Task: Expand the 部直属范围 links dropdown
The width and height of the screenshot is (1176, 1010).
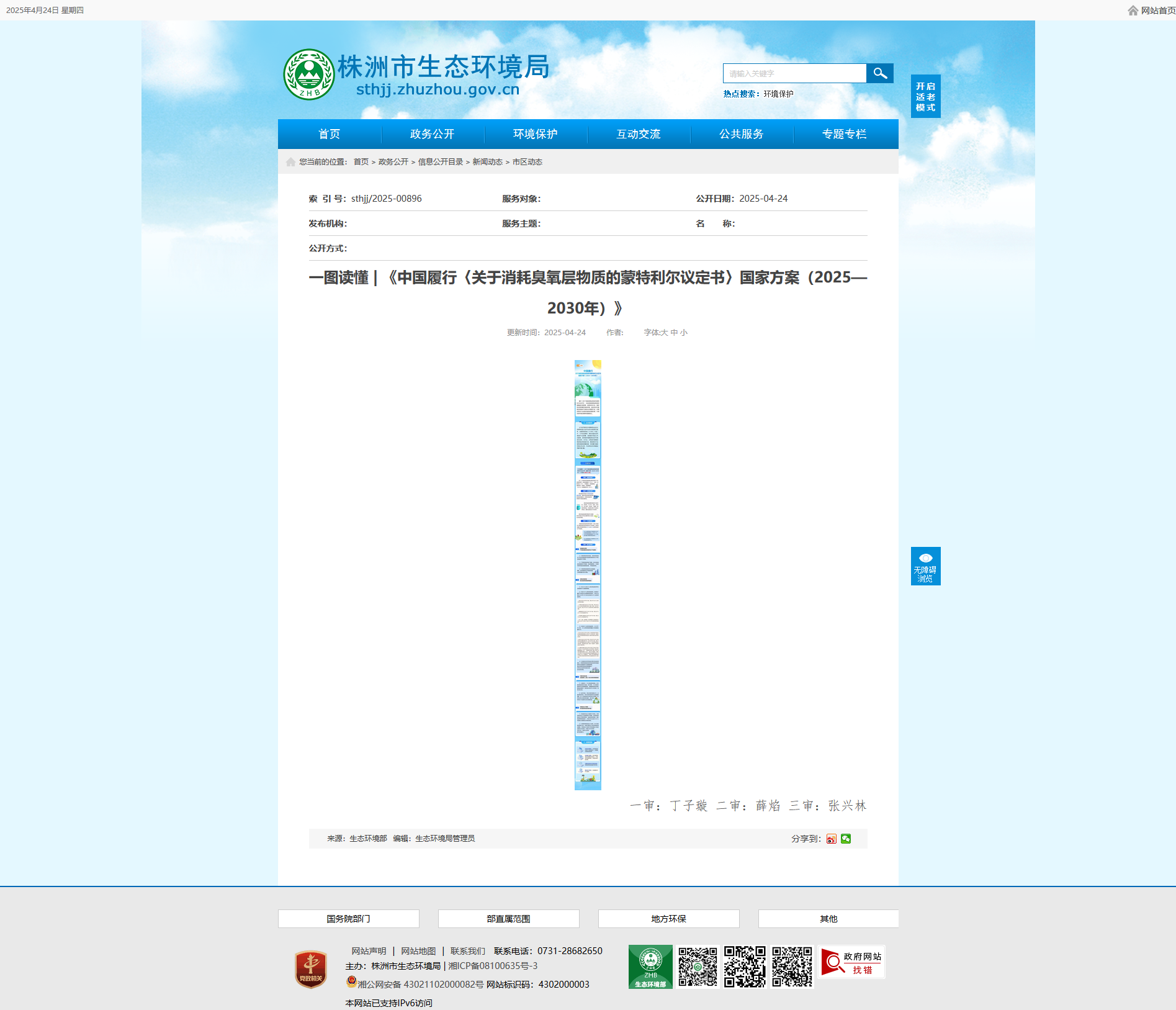Action: [x=508, y=919]
